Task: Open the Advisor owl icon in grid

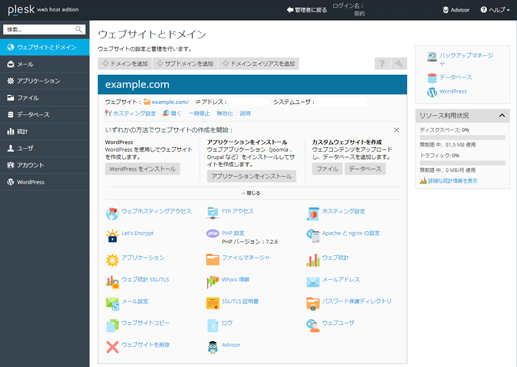Action: (213, 347)
